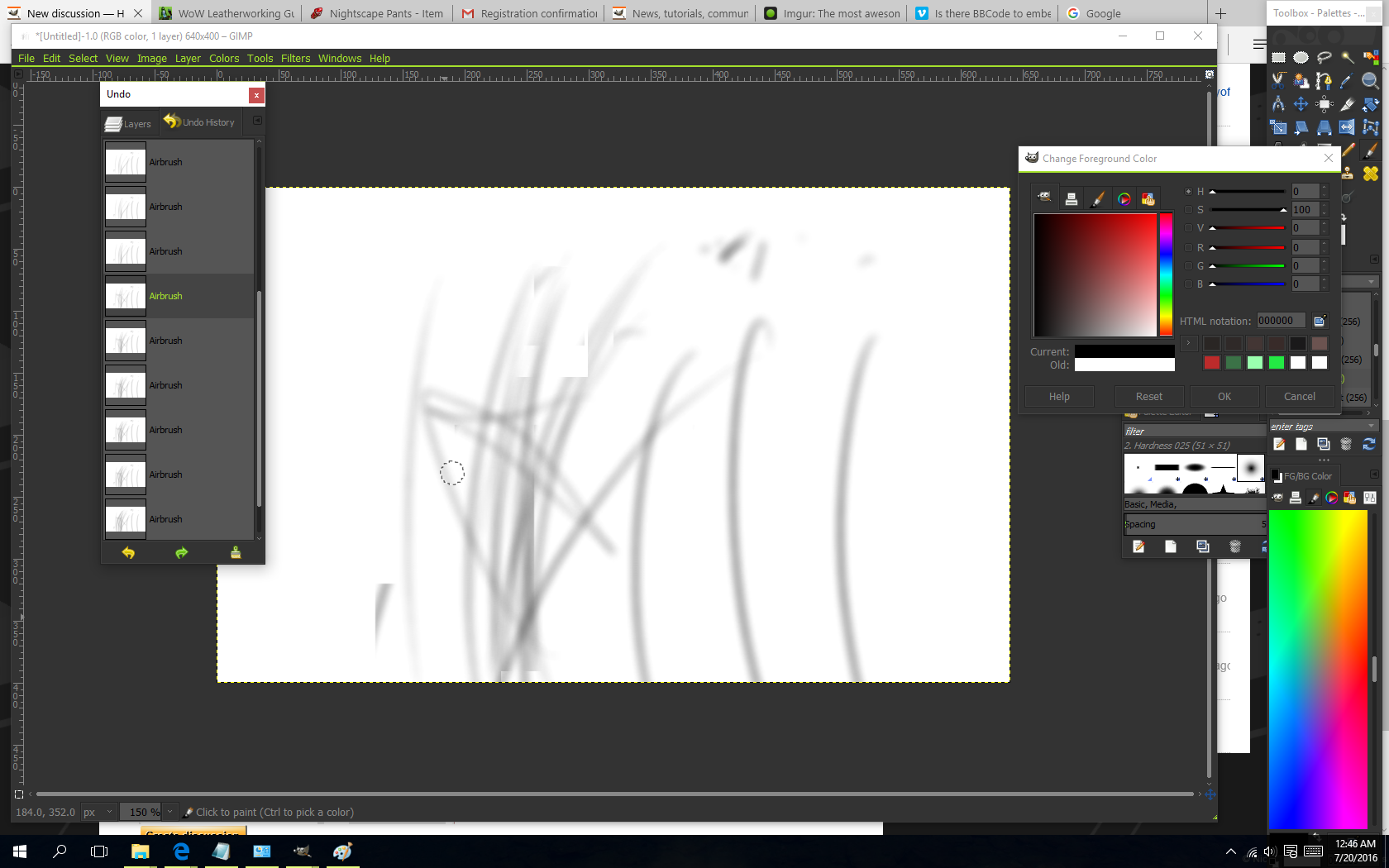The image size is (1389, 868).
Task: Select the Move tool
Action: tap(1301, 103)
